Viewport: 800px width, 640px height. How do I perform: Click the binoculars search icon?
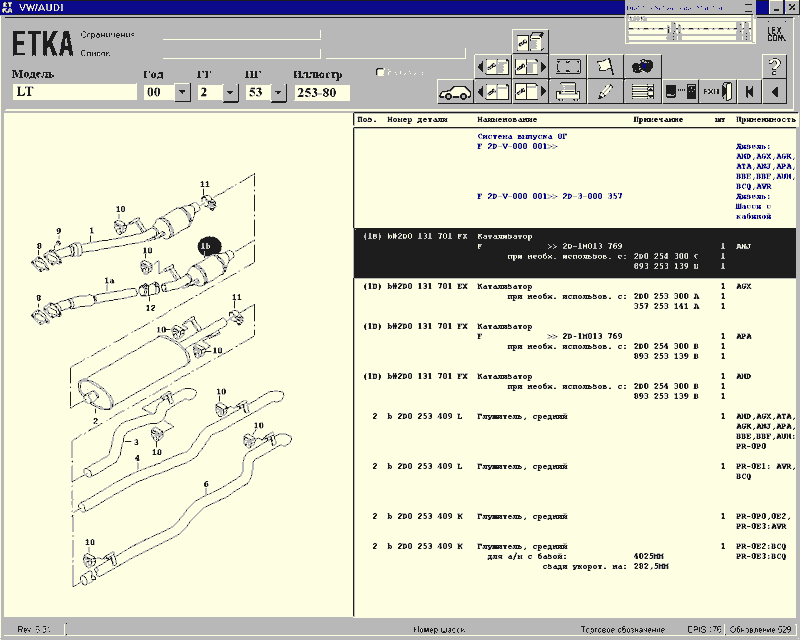pos(642,67)
